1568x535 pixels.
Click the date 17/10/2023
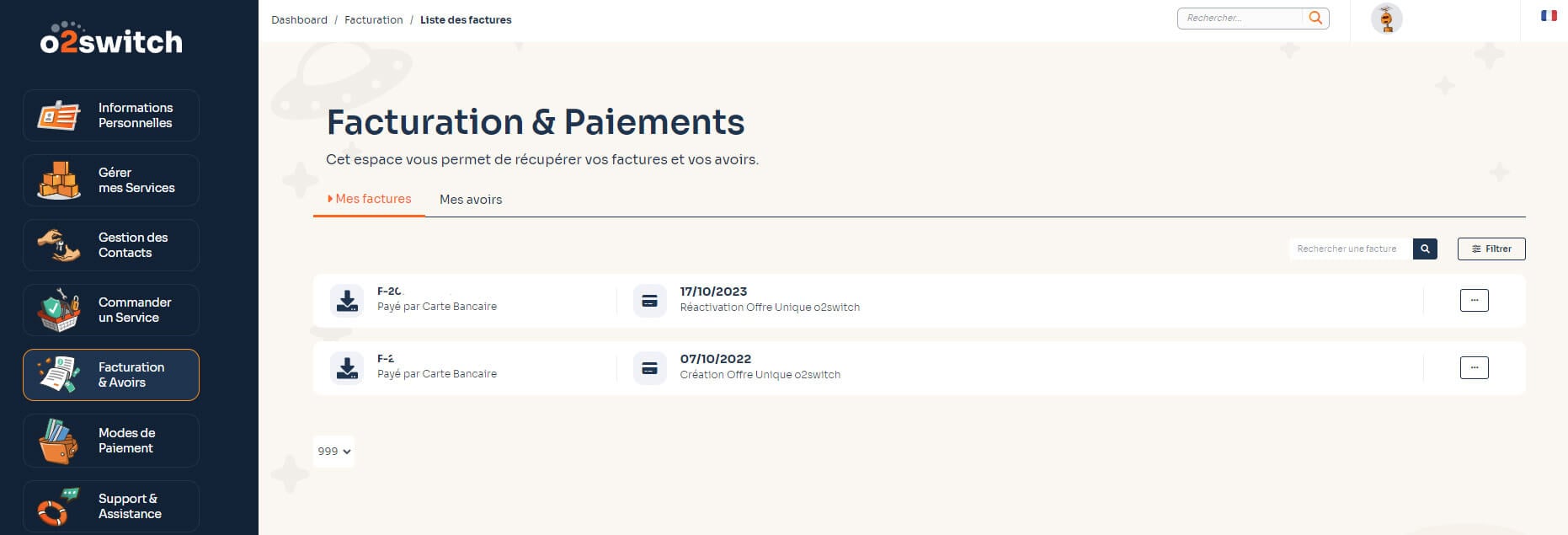tap(713, 292)
